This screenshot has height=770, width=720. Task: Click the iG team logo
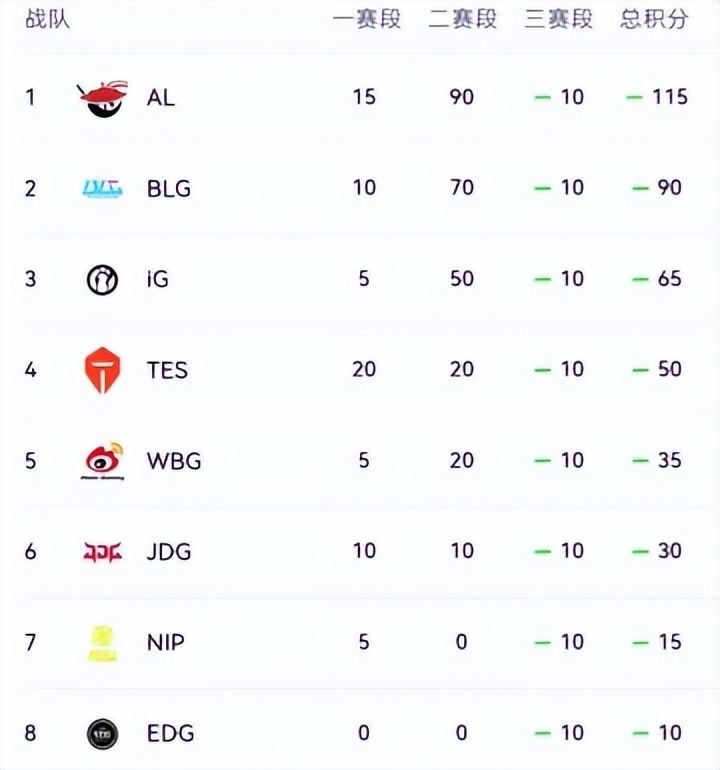(x=103, y=279)
